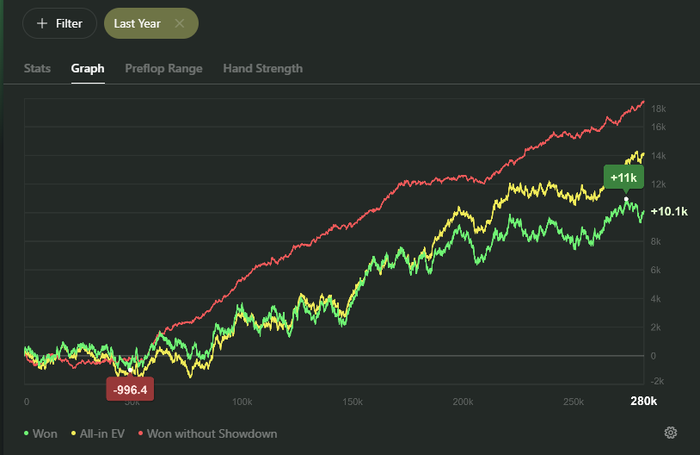Hide the Won without Showdown series
700x455 pixels.
[212, 434]
